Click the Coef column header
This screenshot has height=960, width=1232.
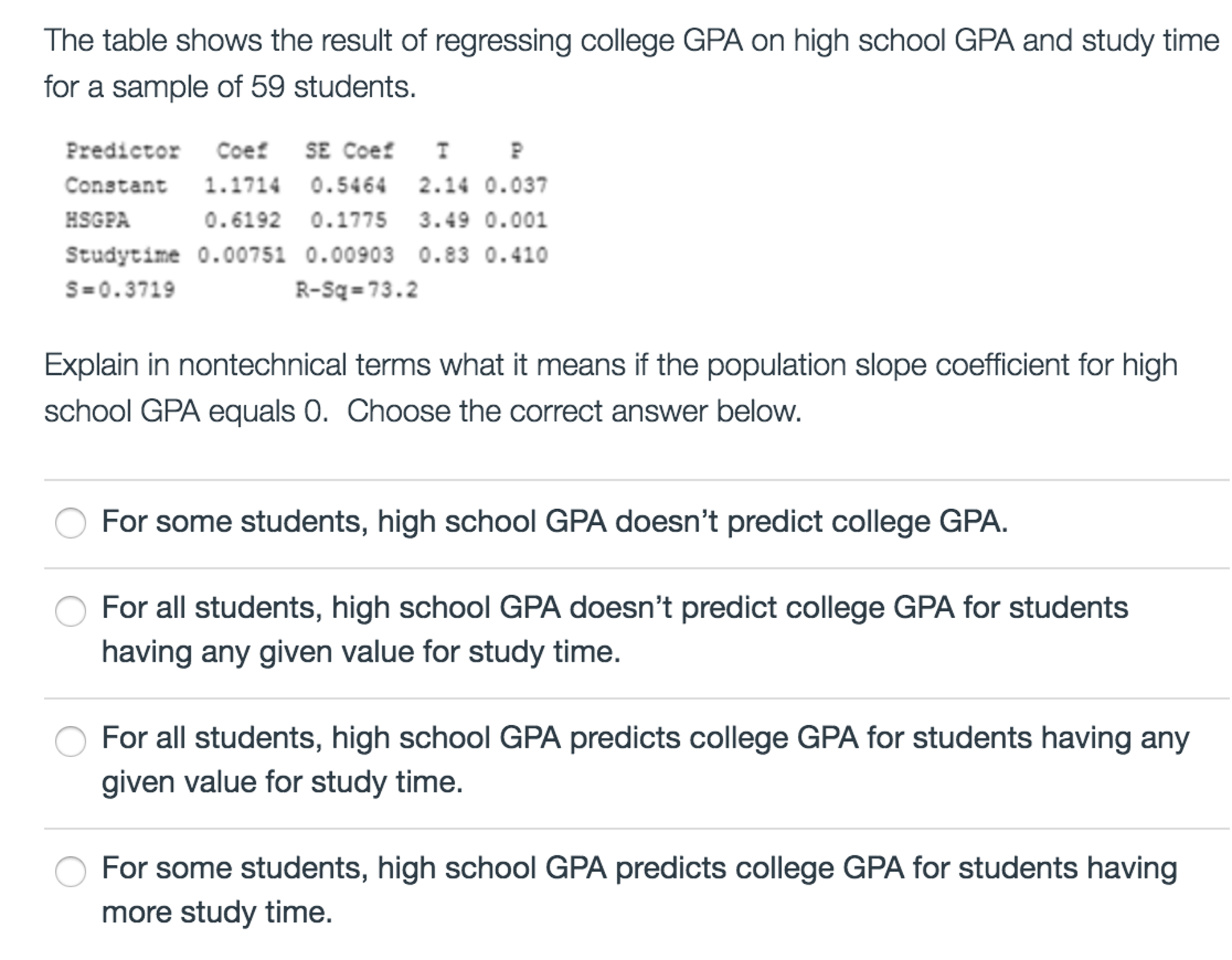tap(241, 151)
